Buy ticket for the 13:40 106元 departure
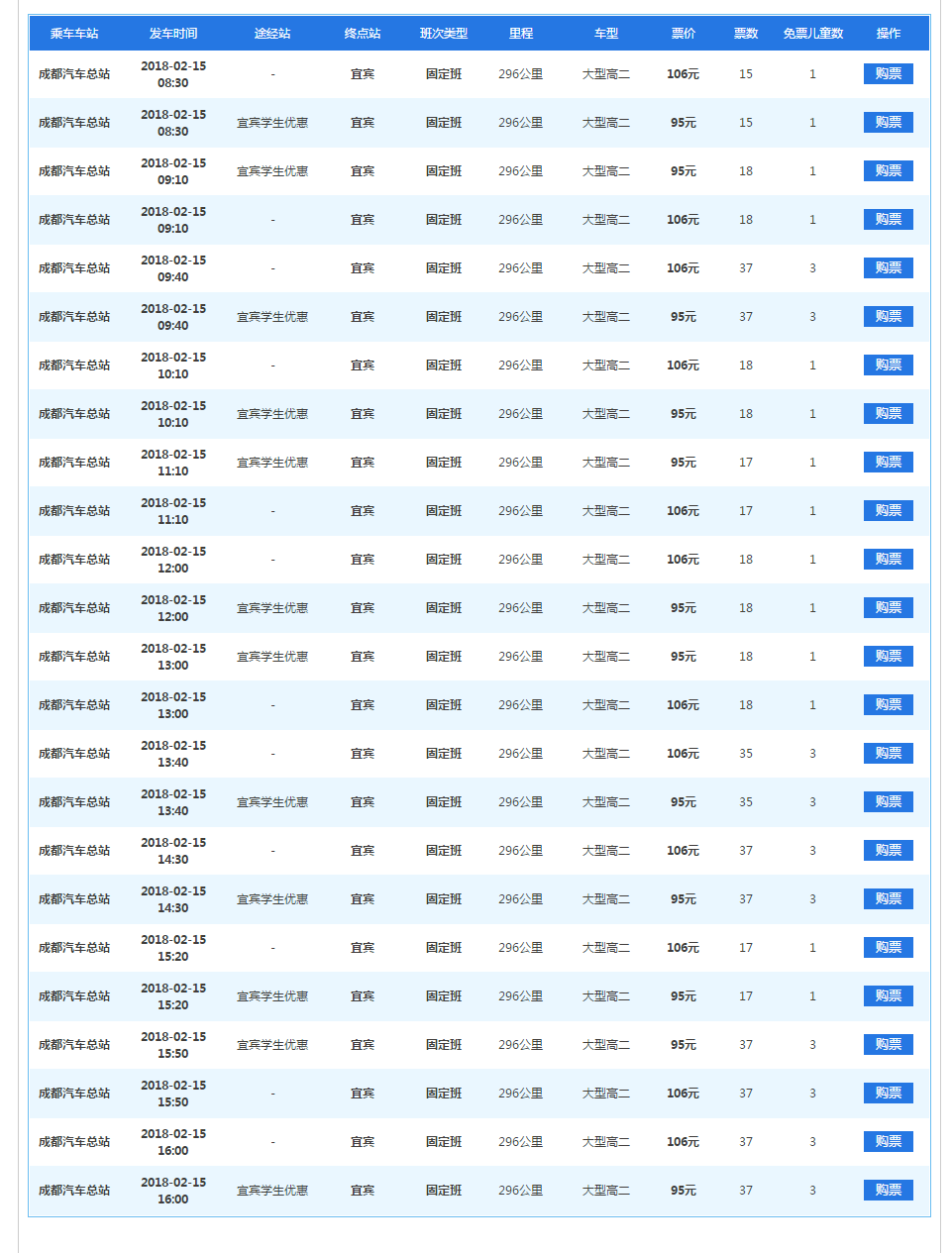The image size is (952, 1253). click(888, 754)
